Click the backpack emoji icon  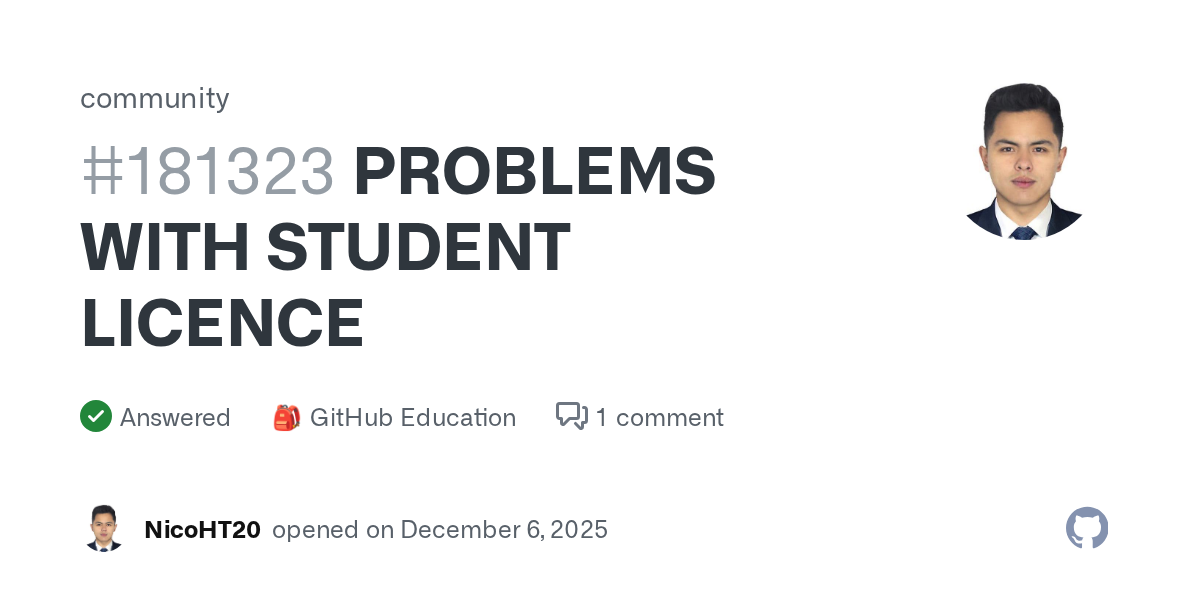tap(286, 417)
